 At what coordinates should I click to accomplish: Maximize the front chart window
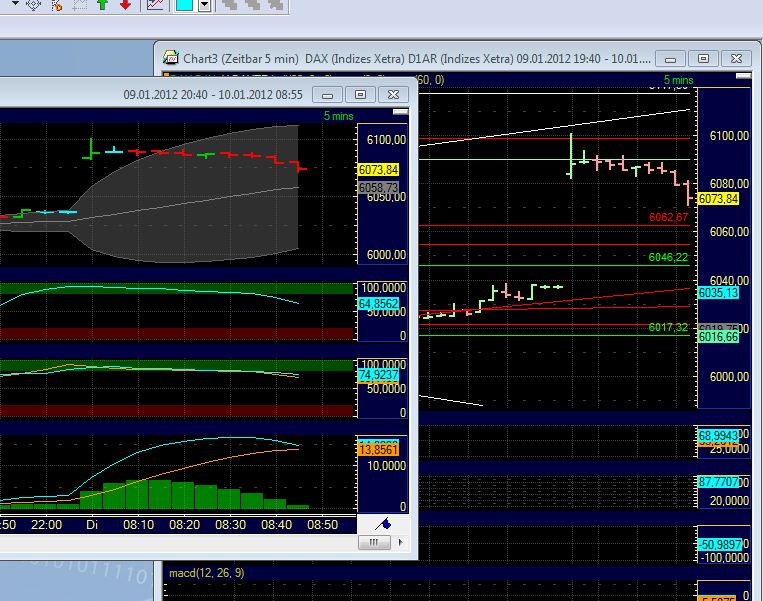[361, 94]
